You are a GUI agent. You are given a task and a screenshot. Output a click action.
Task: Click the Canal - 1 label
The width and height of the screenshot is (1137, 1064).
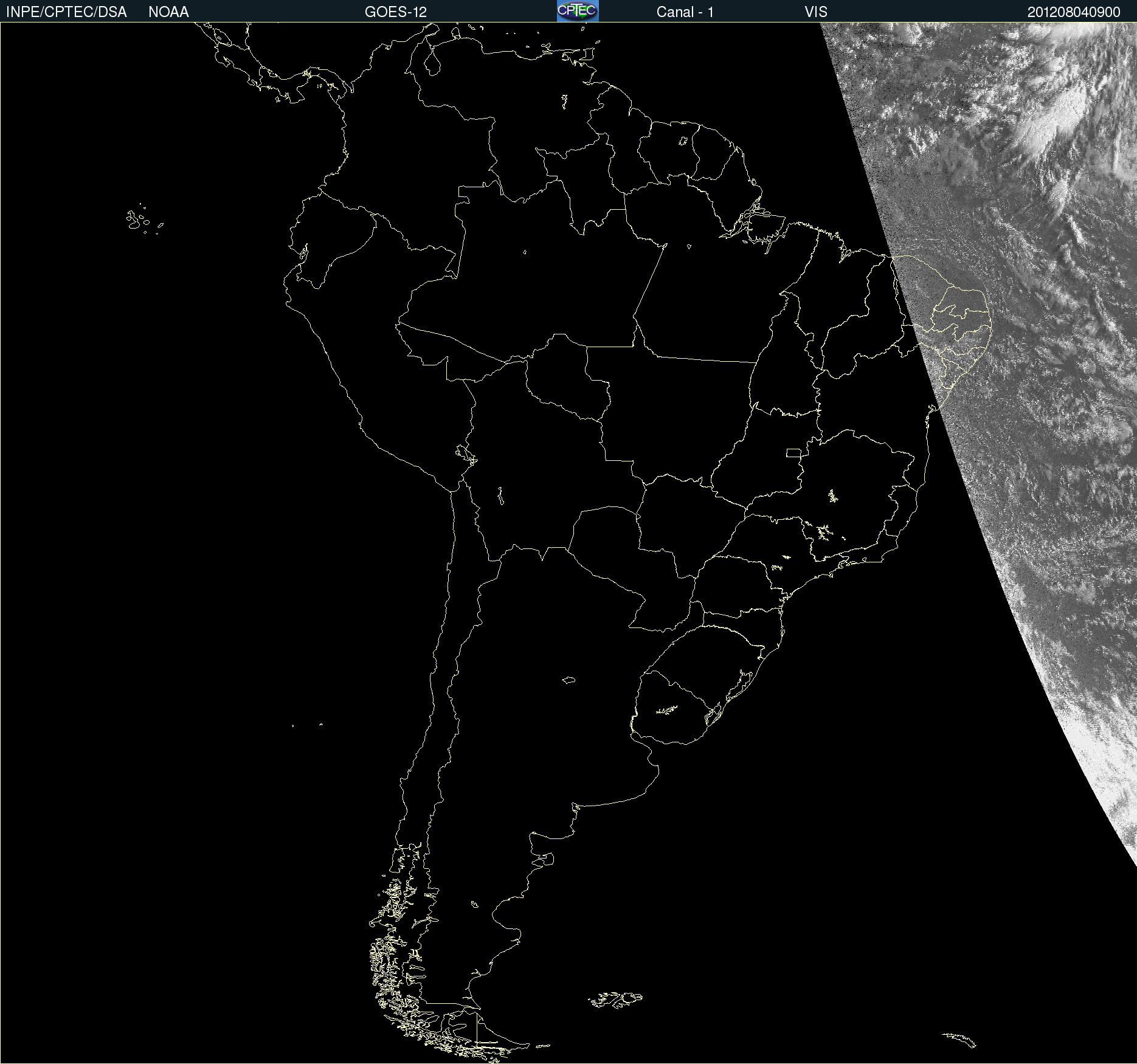pyautogui.click(x=685, y=12)
